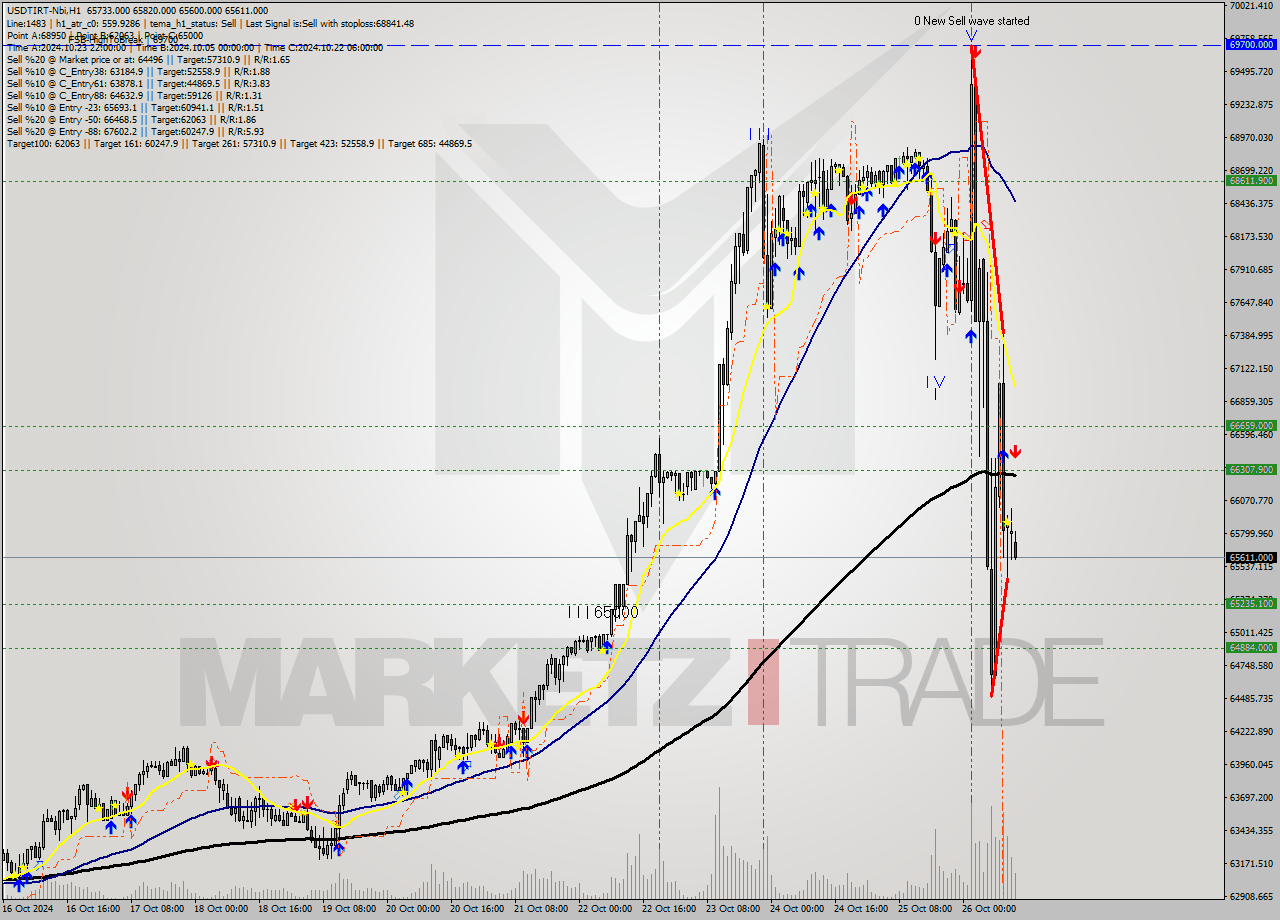The width and height of the screenshot is (1280, 920).
Task: Click the 69232.850 price axis label
Action: click(1251, 104)
